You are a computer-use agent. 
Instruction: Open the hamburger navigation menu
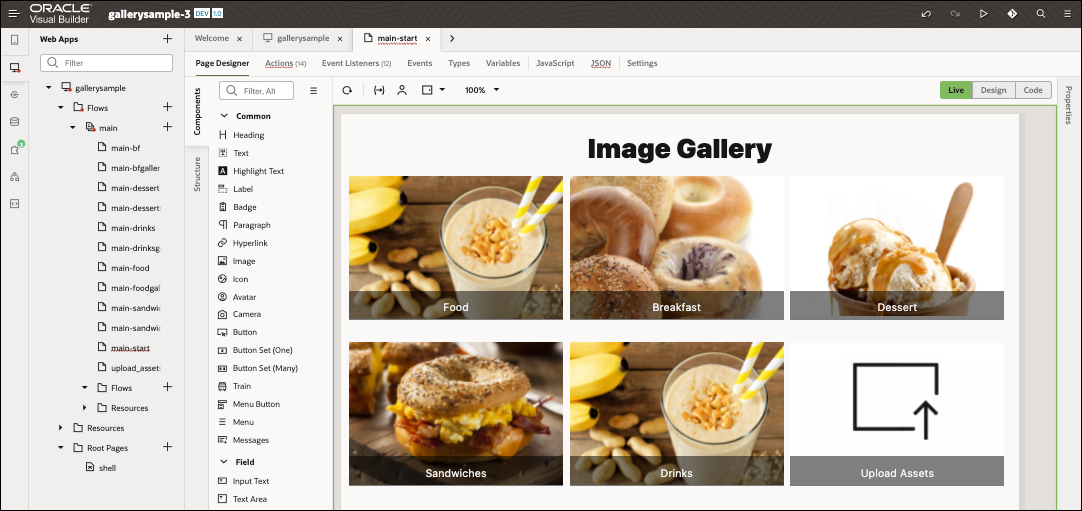tap(14, 14)
